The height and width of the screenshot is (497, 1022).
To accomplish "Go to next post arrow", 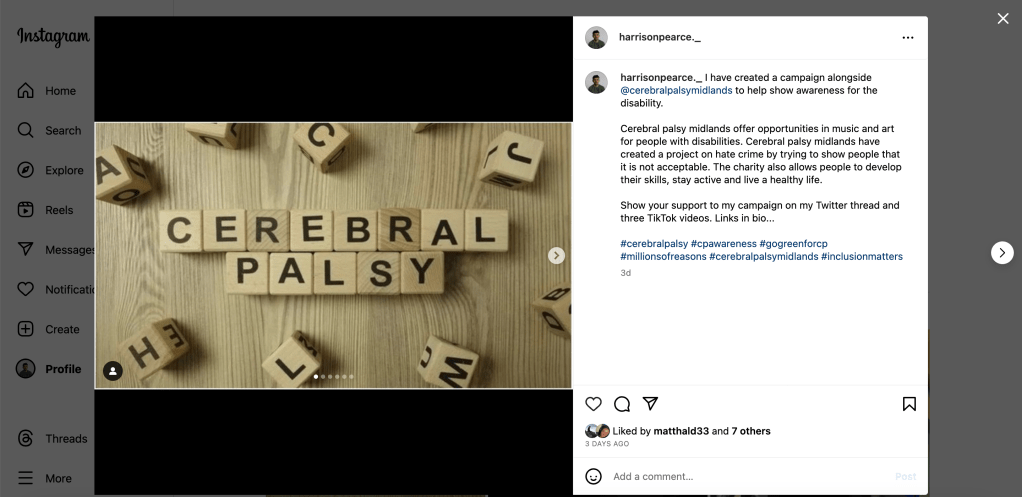I will (1002, 253).
